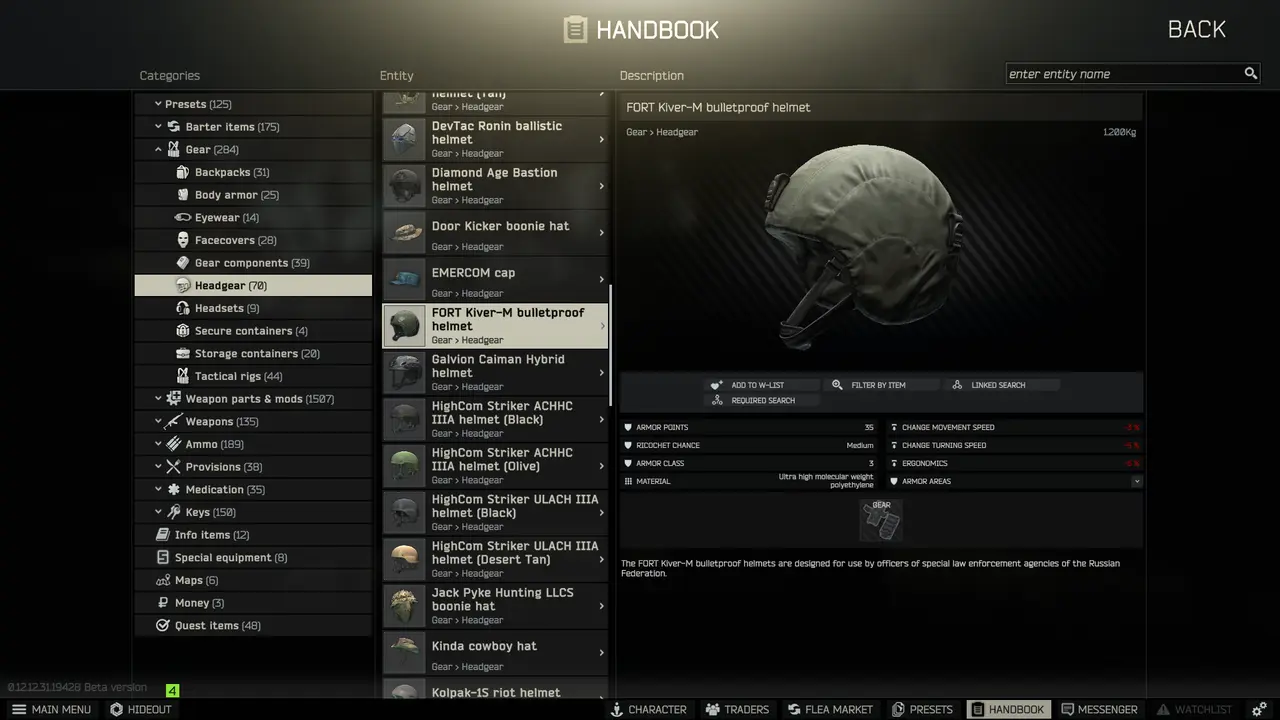
Task: Click the Maps category icon
Action: 163,580
